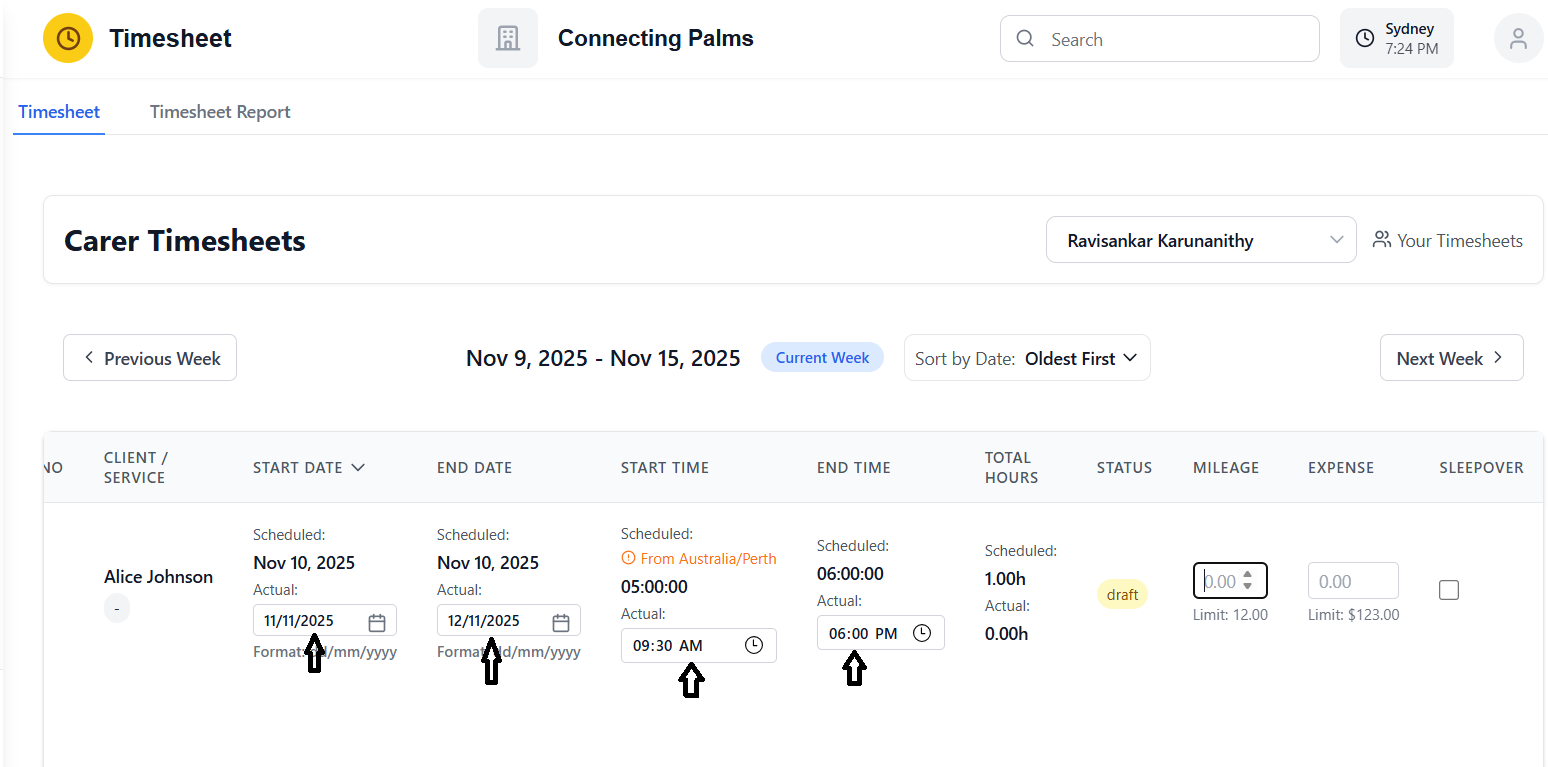
Task: Select the Timesheet tab
Action: click(59, 112)
